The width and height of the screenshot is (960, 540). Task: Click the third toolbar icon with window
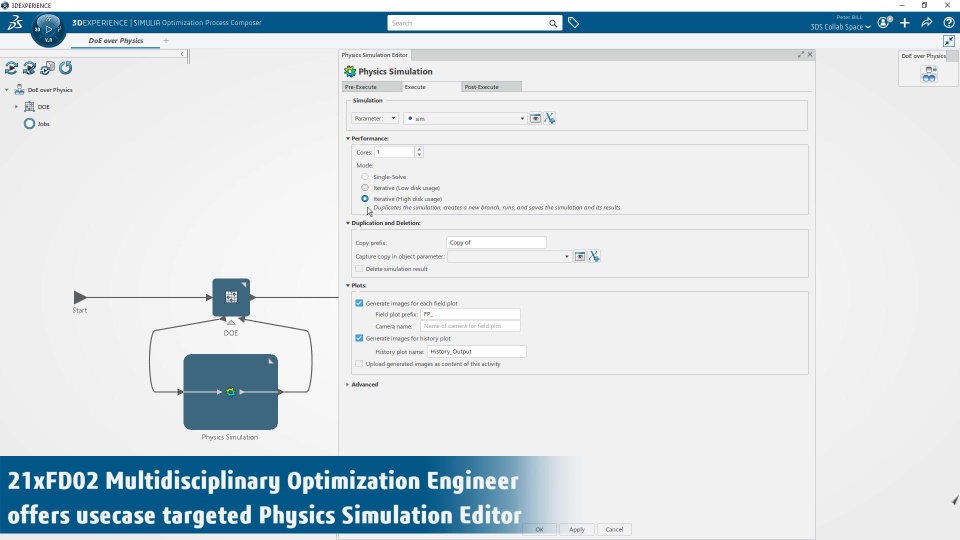[47, 67]
